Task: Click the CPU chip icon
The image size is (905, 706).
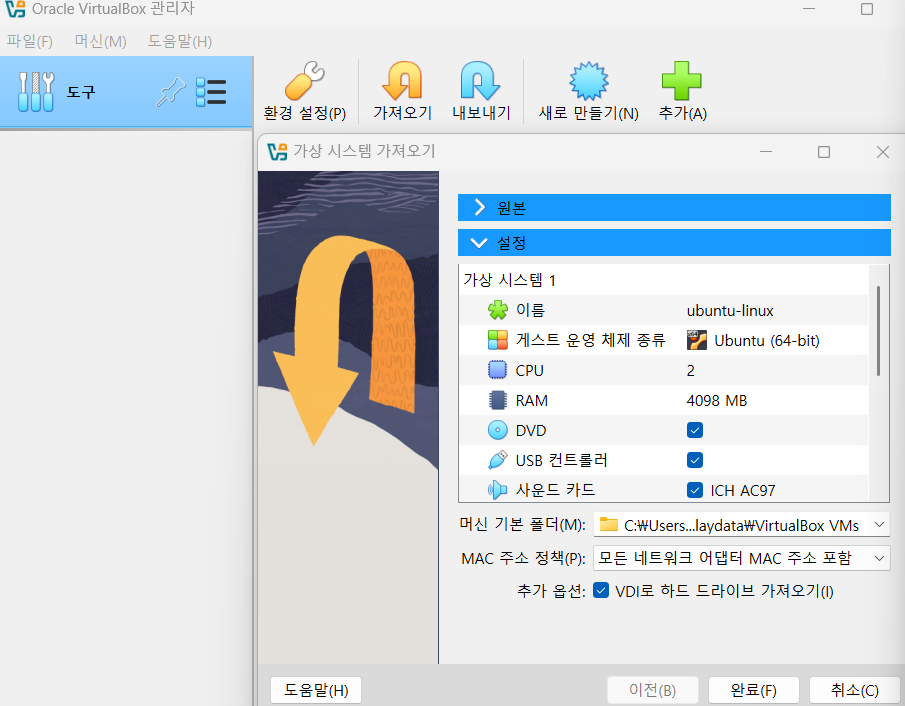Action: pyautogui.click(x=498, y=370)
